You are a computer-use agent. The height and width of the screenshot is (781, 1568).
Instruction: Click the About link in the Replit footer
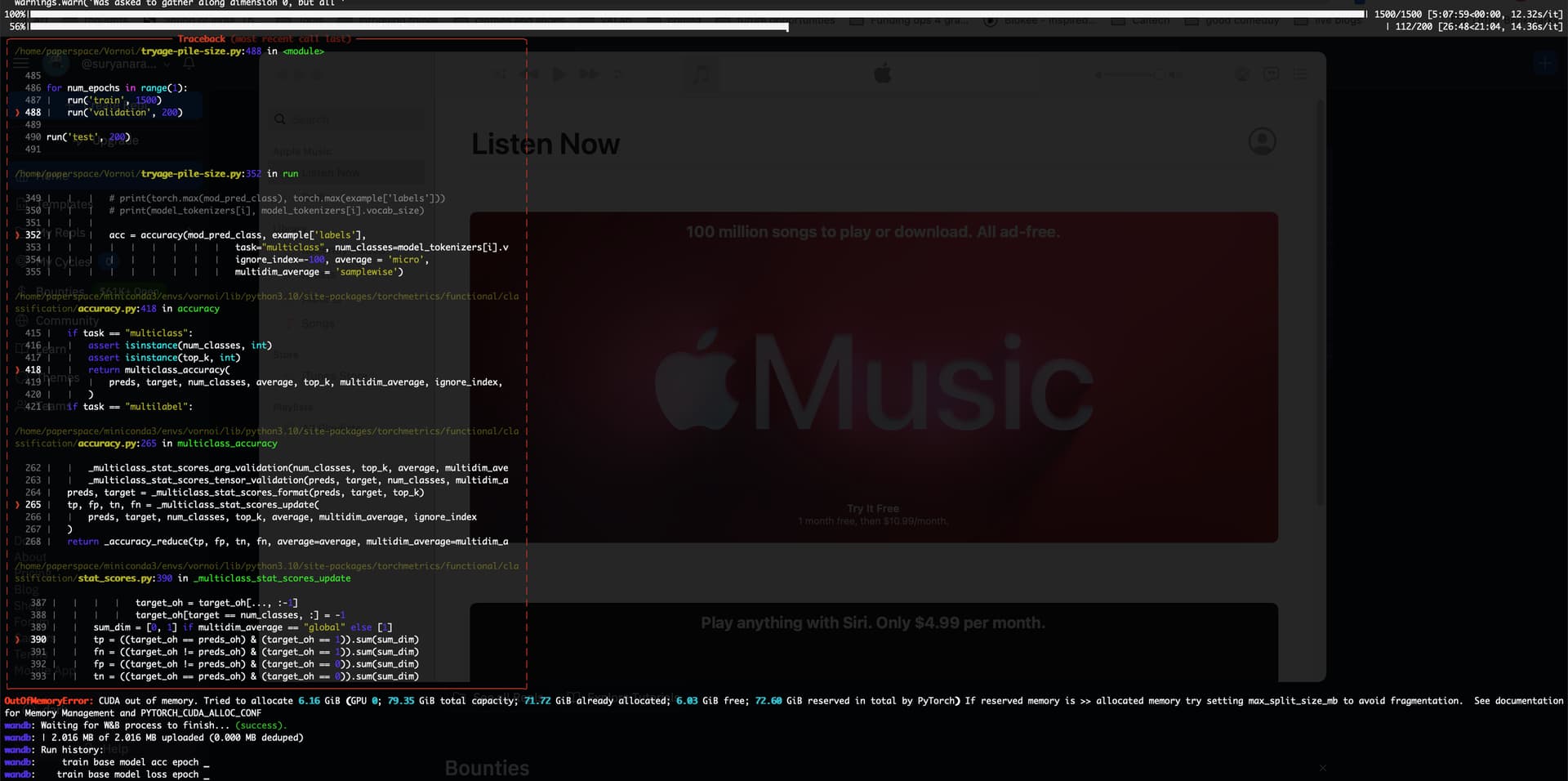pyautogui.click(x=31, y=557)
